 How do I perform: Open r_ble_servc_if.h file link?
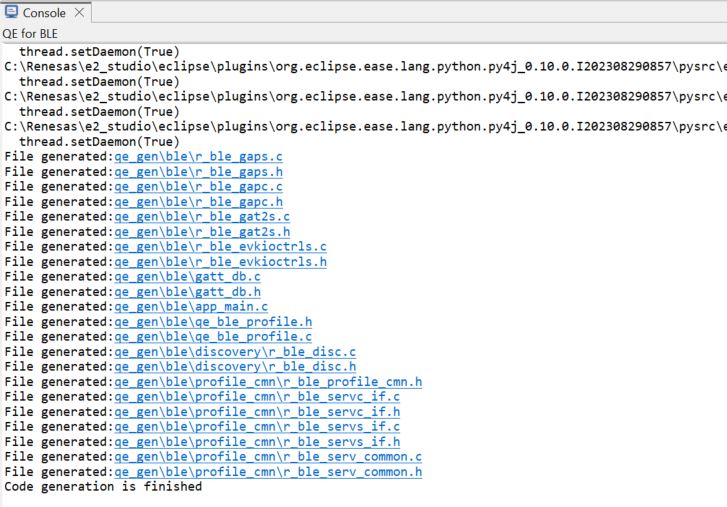257,412
